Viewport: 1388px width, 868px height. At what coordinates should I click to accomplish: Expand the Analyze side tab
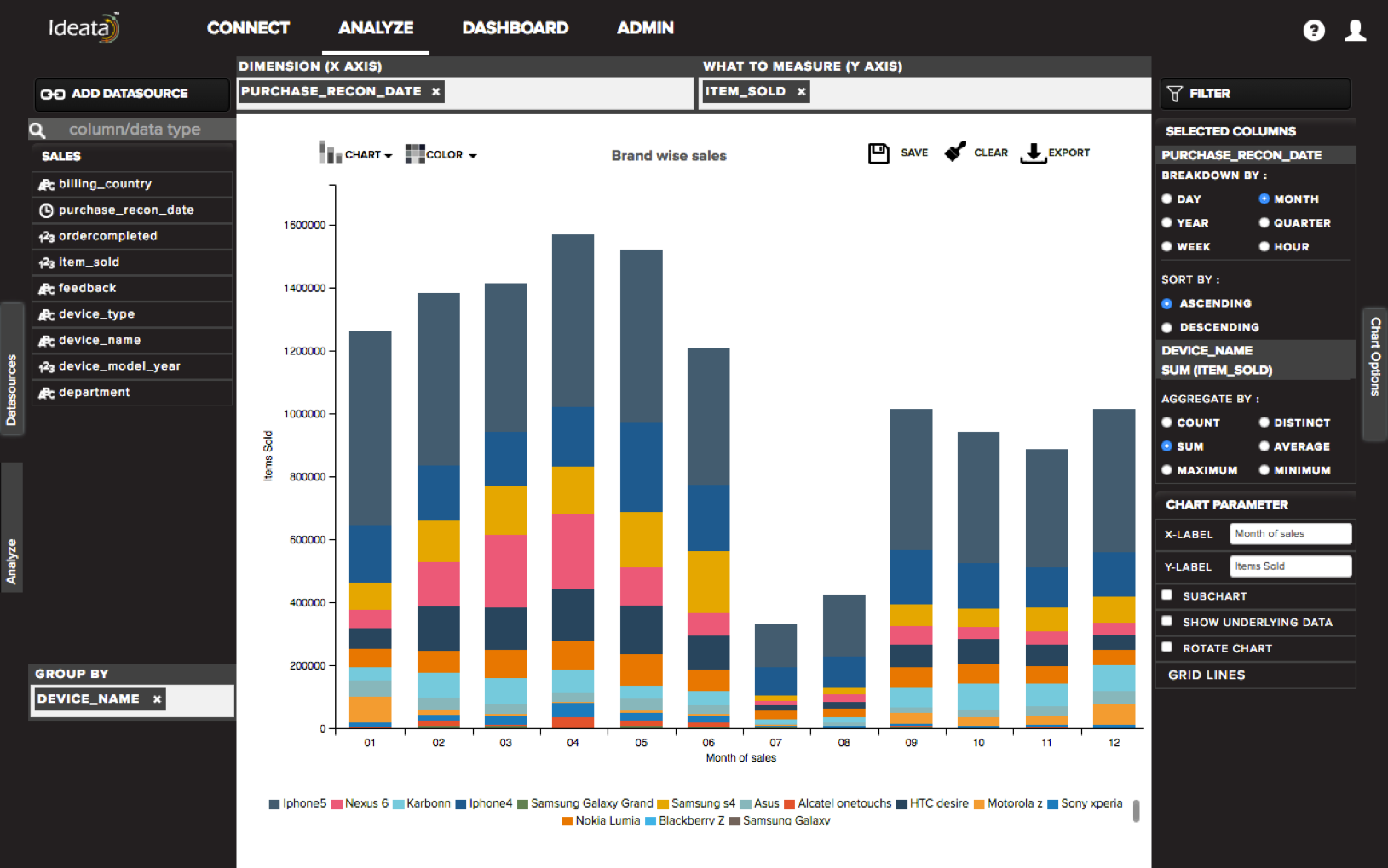11,527
